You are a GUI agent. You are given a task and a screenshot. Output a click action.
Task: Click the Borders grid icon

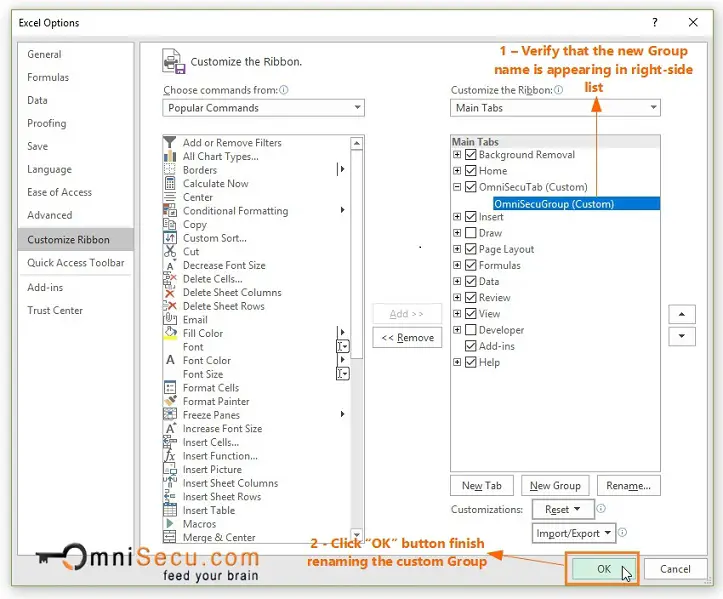pyautogui.click(x=170, y=170)
